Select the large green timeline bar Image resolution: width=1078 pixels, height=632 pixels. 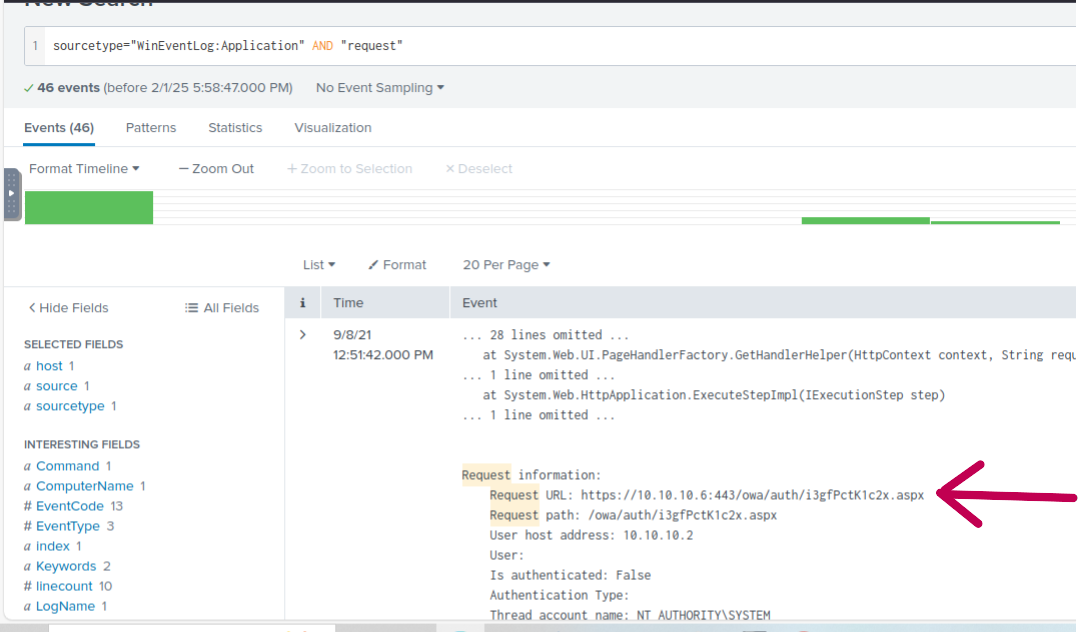tap(89, 208)
